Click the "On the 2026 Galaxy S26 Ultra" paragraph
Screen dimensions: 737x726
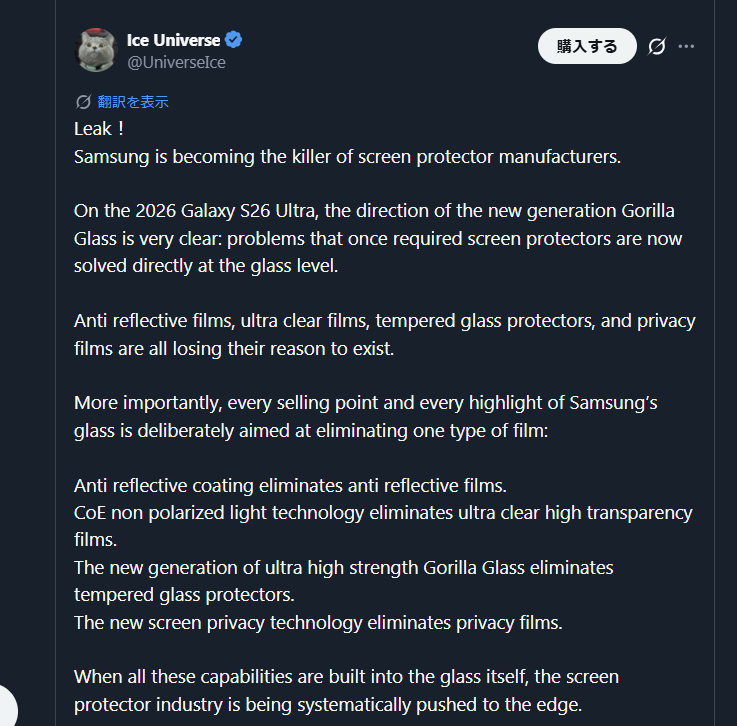pos(374,239)
